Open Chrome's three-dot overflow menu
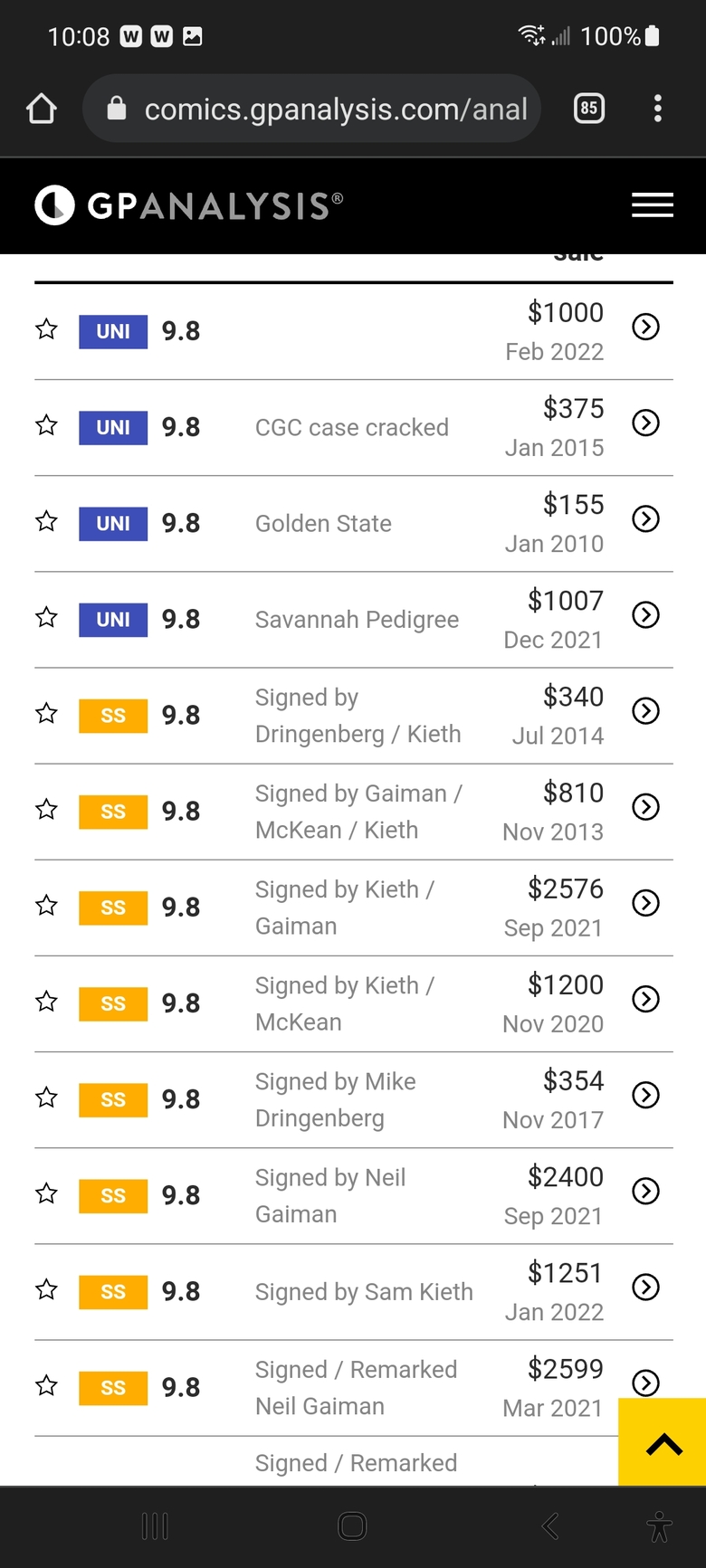 pyautogui.click(x=658, y=109)
